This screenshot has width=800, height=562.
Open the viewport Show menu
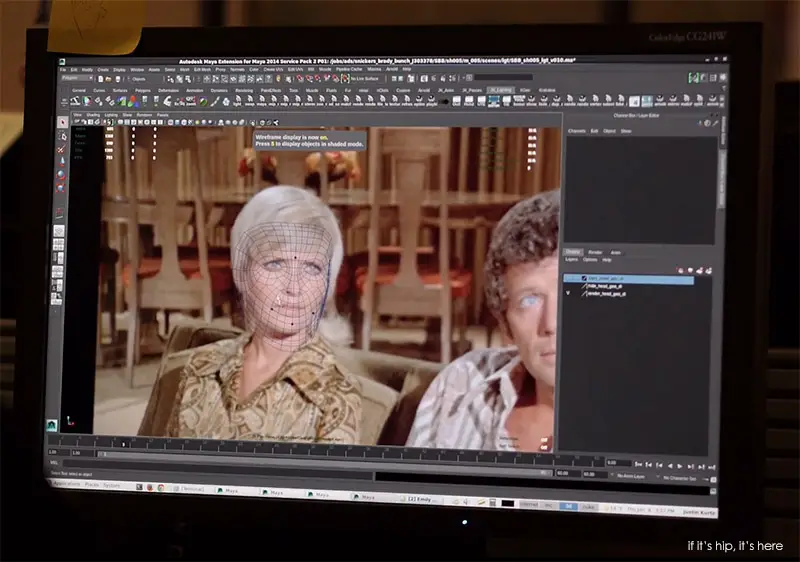[127, 115]
